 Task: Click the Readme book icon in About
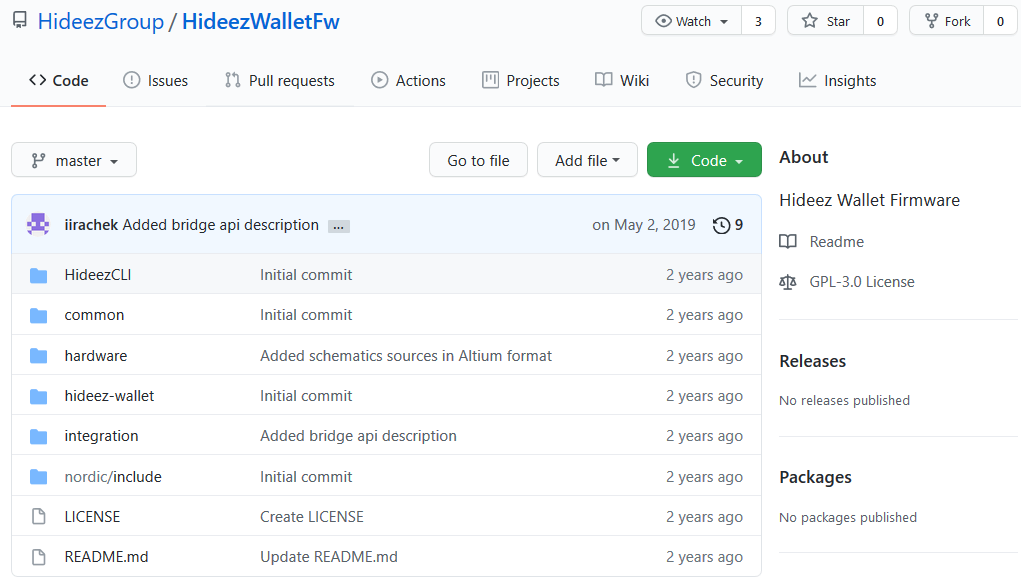[x=788, y=242]
